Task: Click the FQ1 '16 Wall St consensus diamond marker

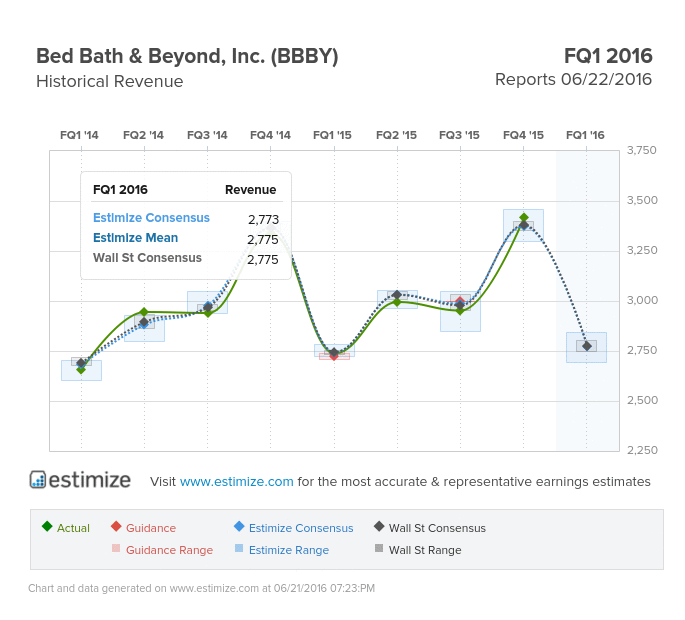Action: 587,346
